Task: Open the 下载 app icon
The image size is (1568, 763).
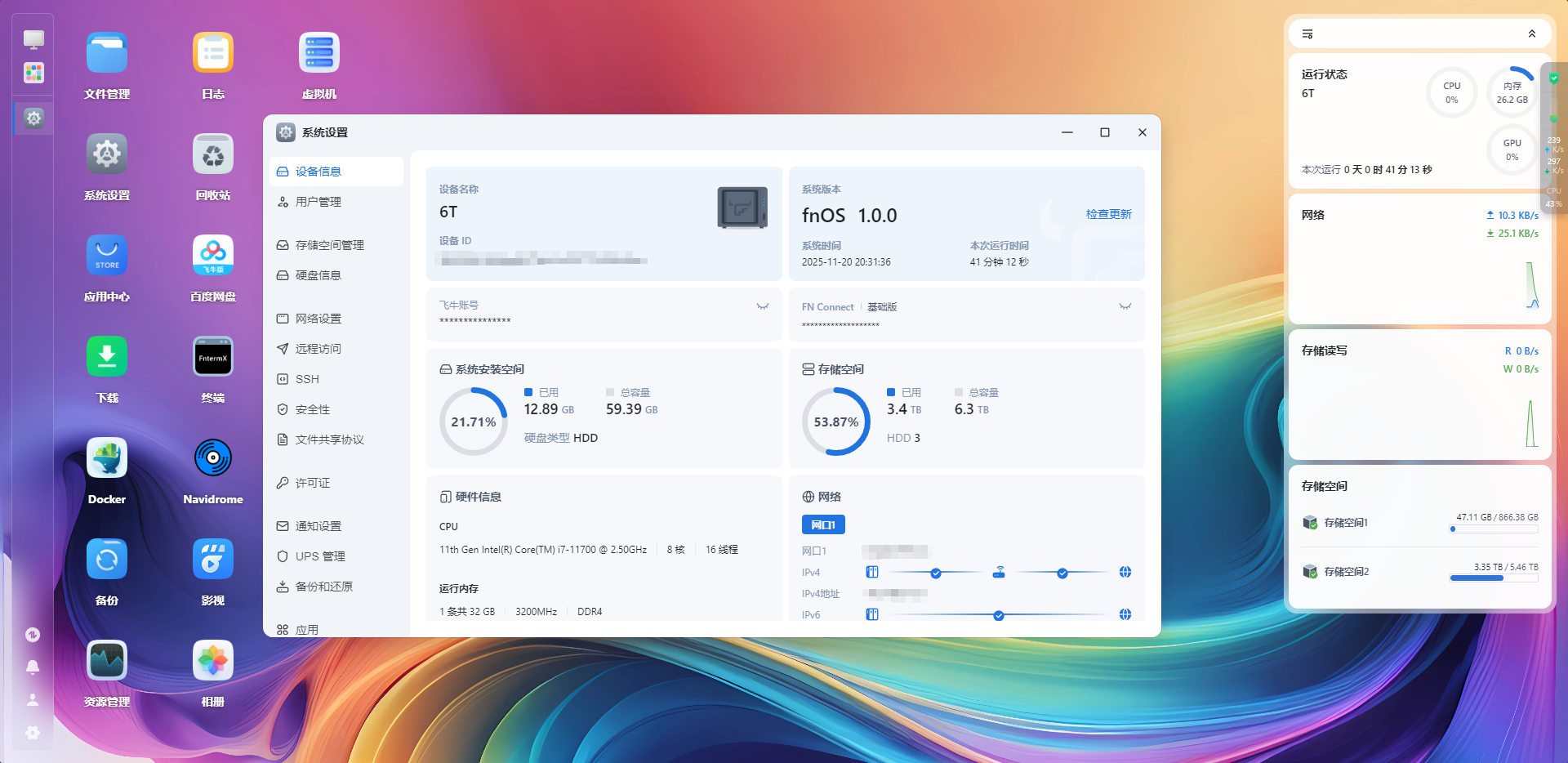Action: coord(107,357)
